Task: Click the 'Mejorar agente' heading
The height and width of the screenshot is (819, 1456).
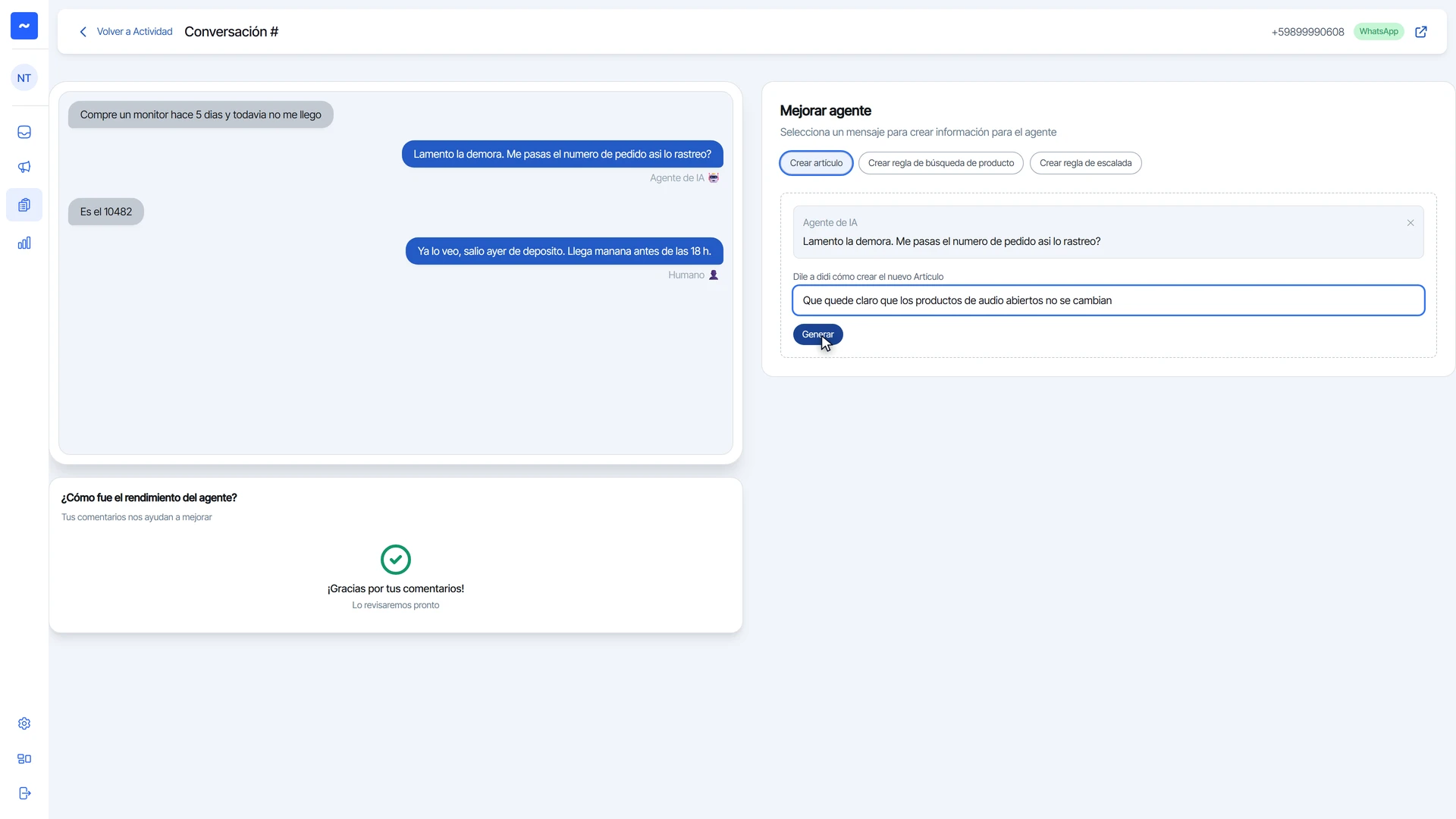Action: 825,111
